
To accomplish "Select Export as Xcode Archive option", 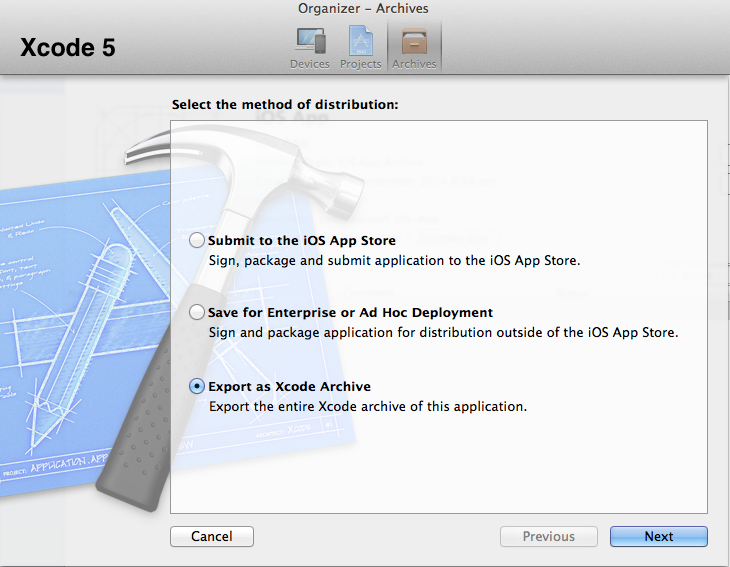I will coord(196,386).
